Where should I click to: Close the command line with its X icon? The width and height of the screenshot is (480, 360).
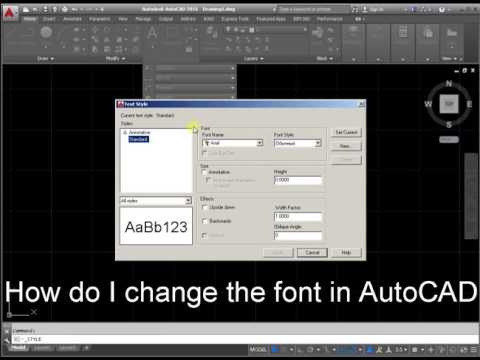coord(7,331)
